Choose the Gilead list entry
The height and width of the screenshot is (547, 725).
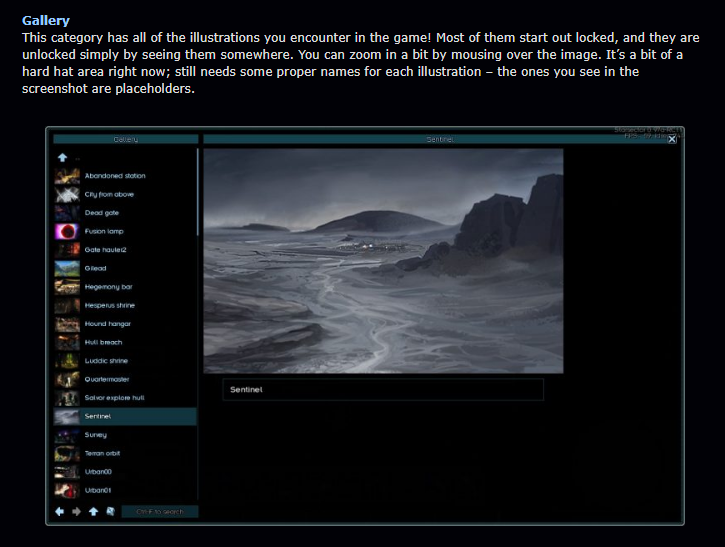click(x=95, y=268)
